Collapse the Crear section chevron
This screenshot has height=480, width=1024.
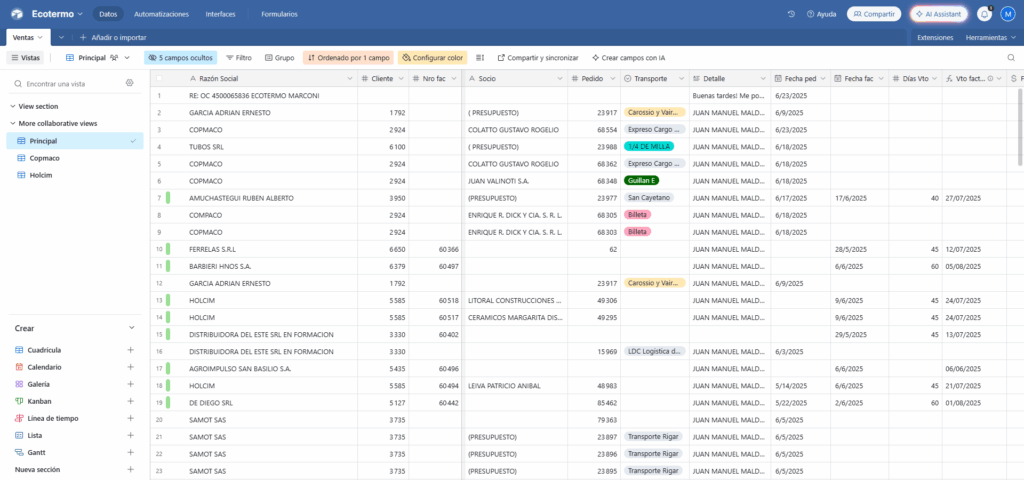[x=131, y=328]
